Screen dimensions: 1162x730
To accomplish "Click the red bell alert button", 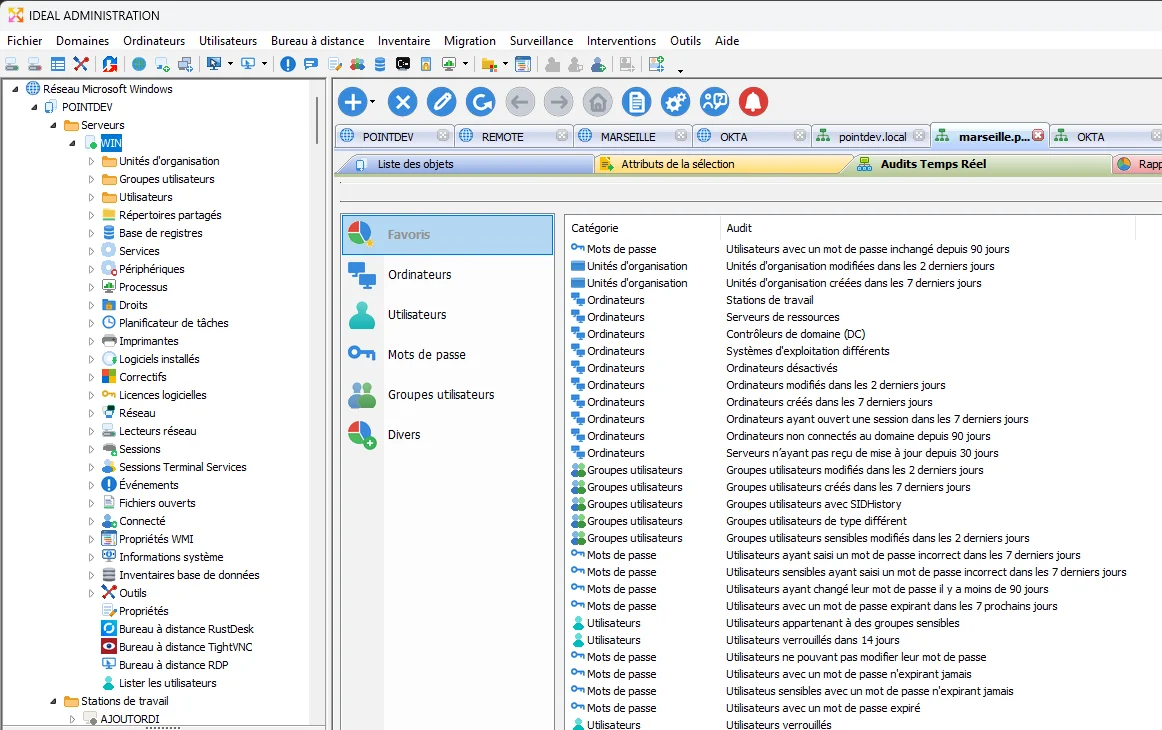I will point(753,102).
